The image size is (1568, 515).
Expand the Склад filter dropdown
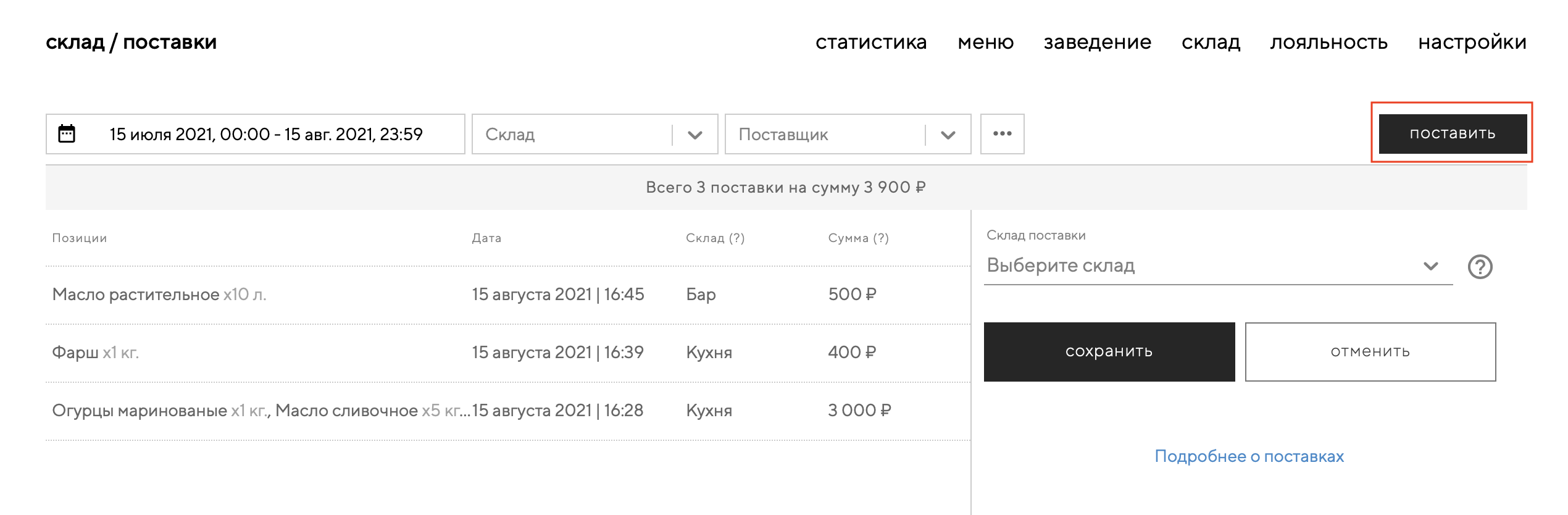pyautogui.click(x=695, y=135)
